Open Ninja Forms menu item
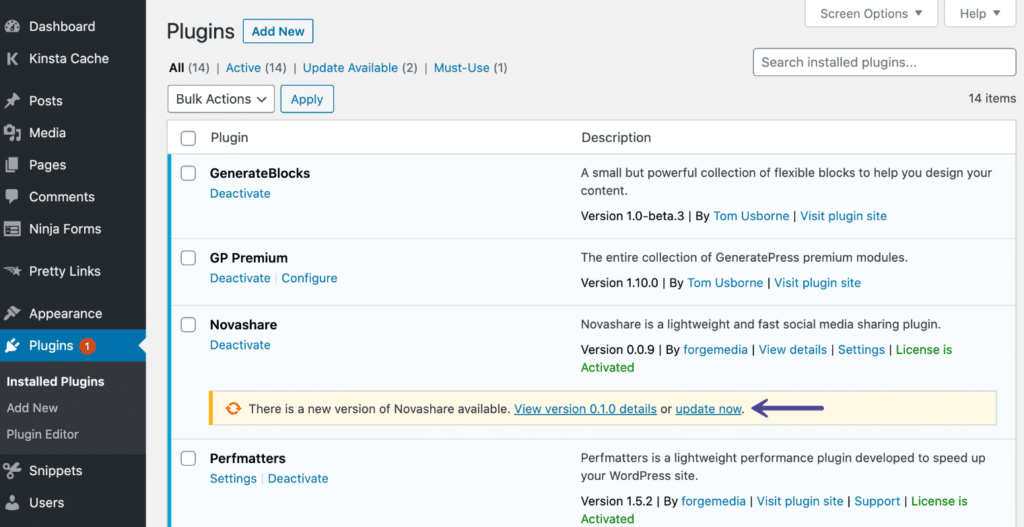Image resolution: width=1024 pixels, height=527 pixels. [x=65, y=229]
